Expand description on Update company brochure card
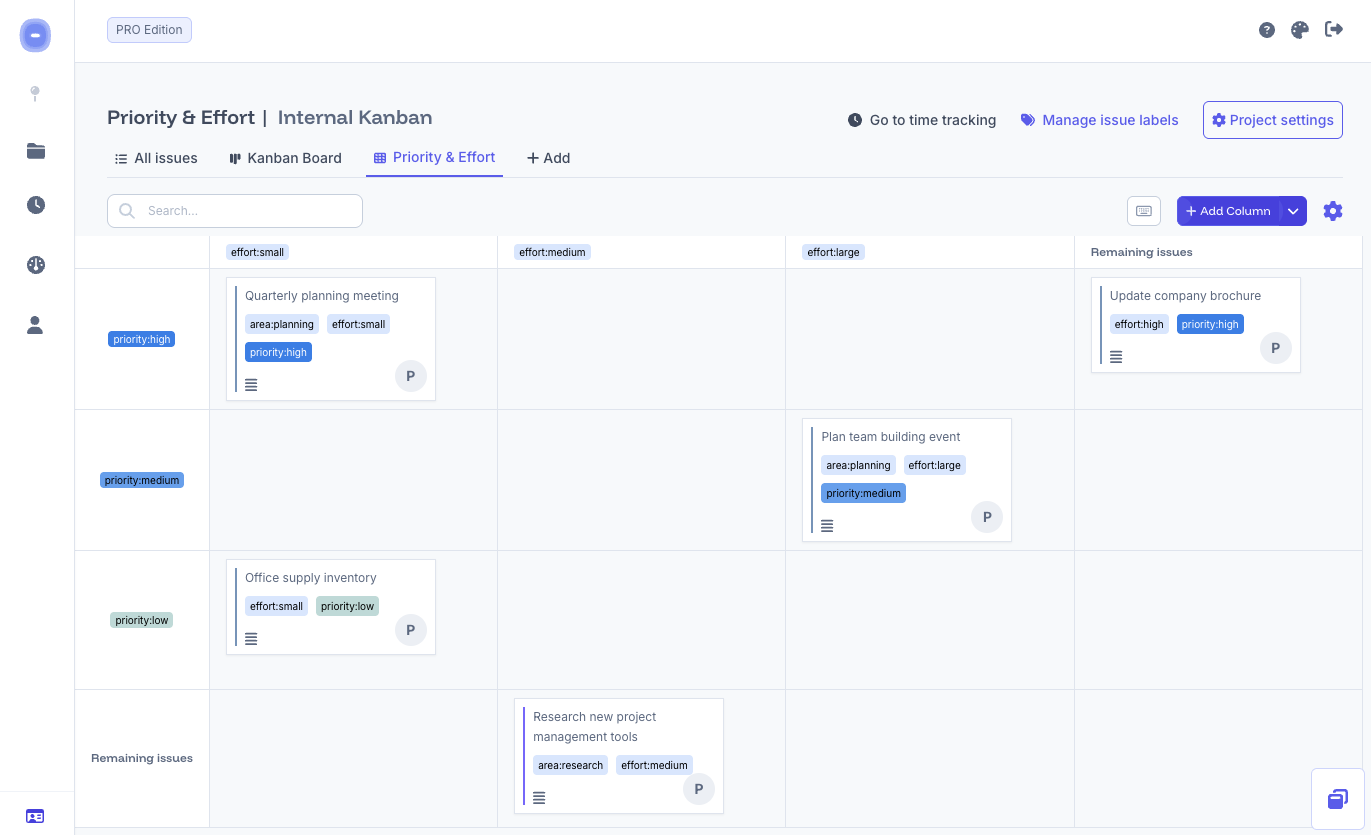The width and height of the screenshot is (1371, 835). [1116, 356]
